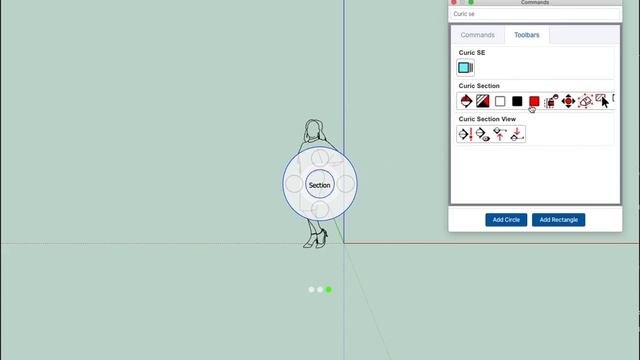Image resolution: width=640 pixels, height=360 pixels.
Task: Click the left empty slot of radial menu
Action: [x=294, y=184]
